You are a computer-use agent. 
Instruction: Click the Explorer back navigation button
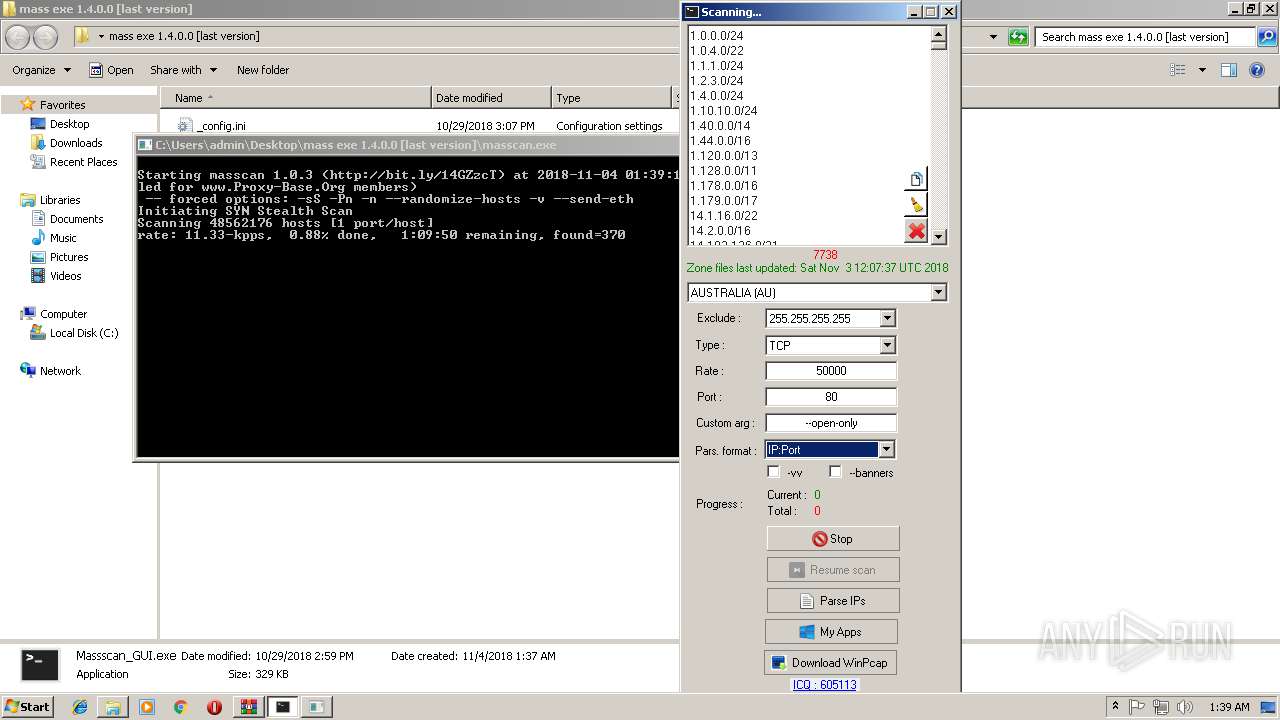tap(17, 37)
